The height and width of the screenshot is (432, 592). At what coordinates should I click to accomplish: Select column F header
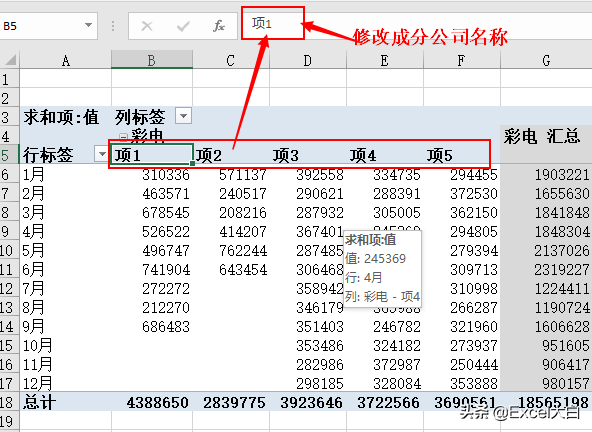point(462,60)
